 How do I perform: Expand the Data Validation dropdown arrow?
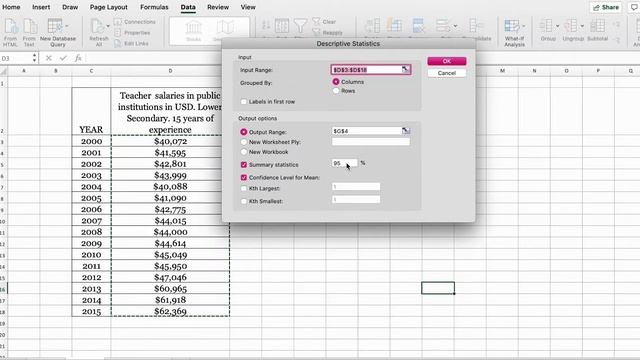(x=456, y=26)
